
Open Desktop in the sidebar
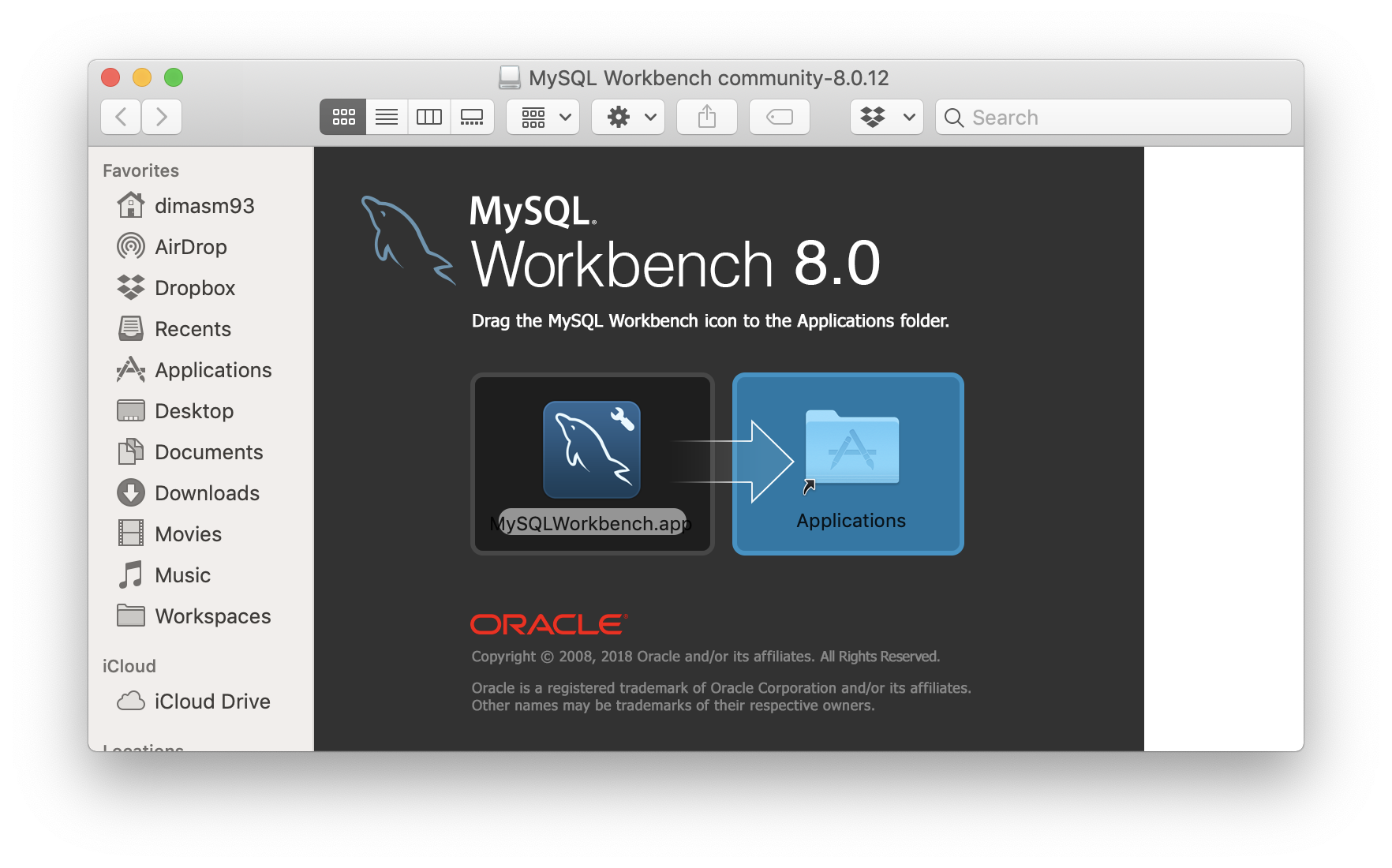point(175,411)
